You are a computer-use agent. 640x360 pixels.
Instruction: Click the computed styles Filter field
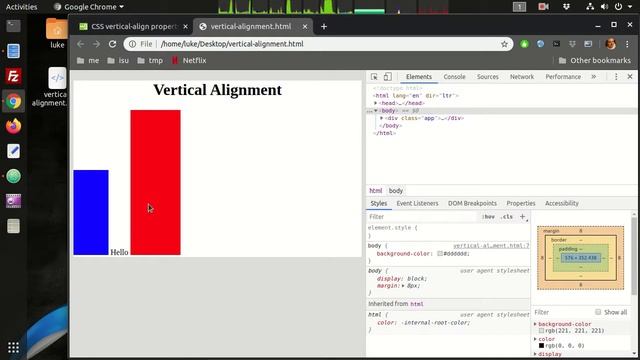(x=562, y=312)
